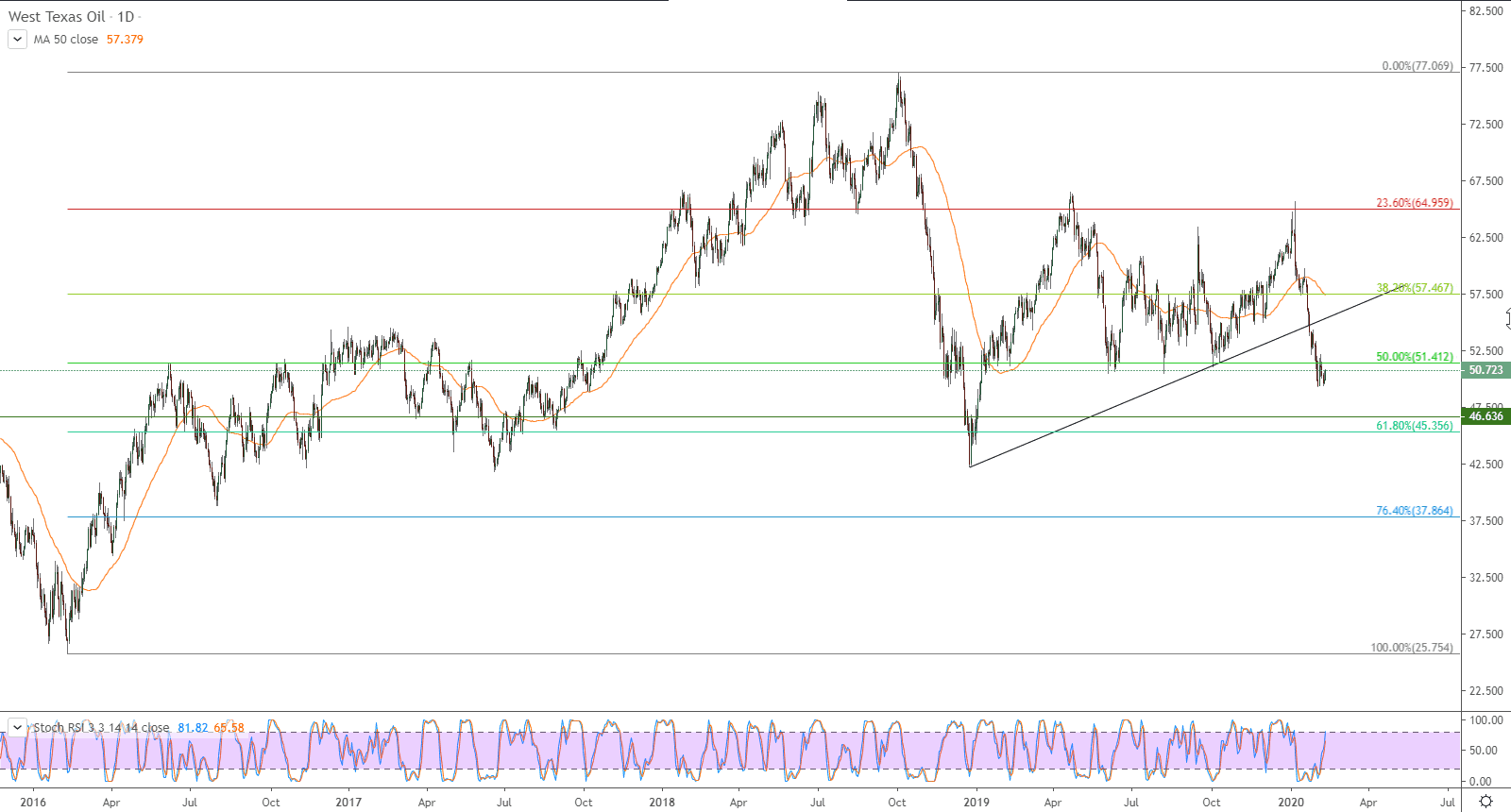This screenshot has width=1511, height=812.
Task: Click the 32.500 price axis label
Action: click(x=1486, y=578)
